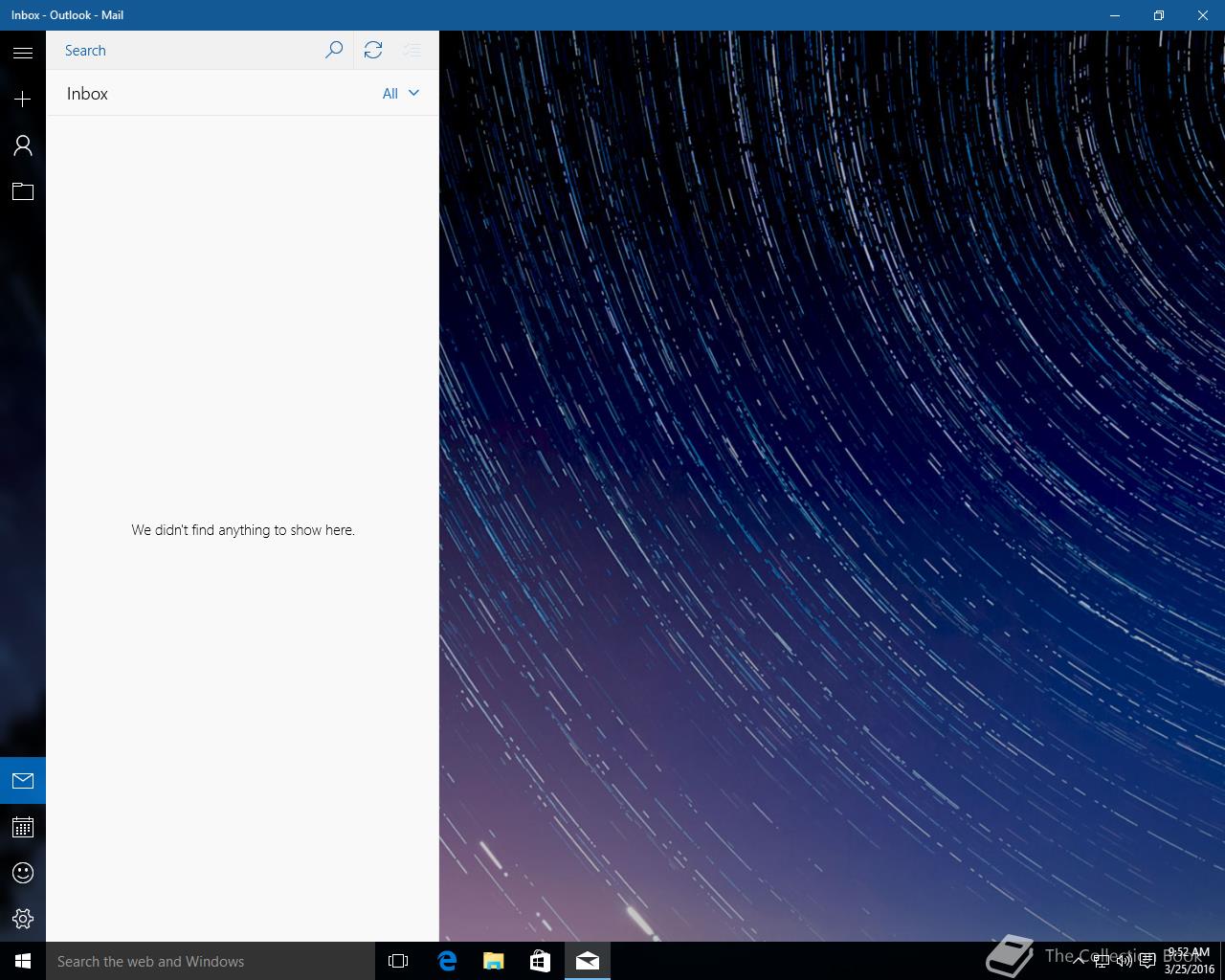Click the search magnifier icon
Image resolution: width=1225 pixels, height=980 pixels.
pyautogui.click(x=334, y=50)
